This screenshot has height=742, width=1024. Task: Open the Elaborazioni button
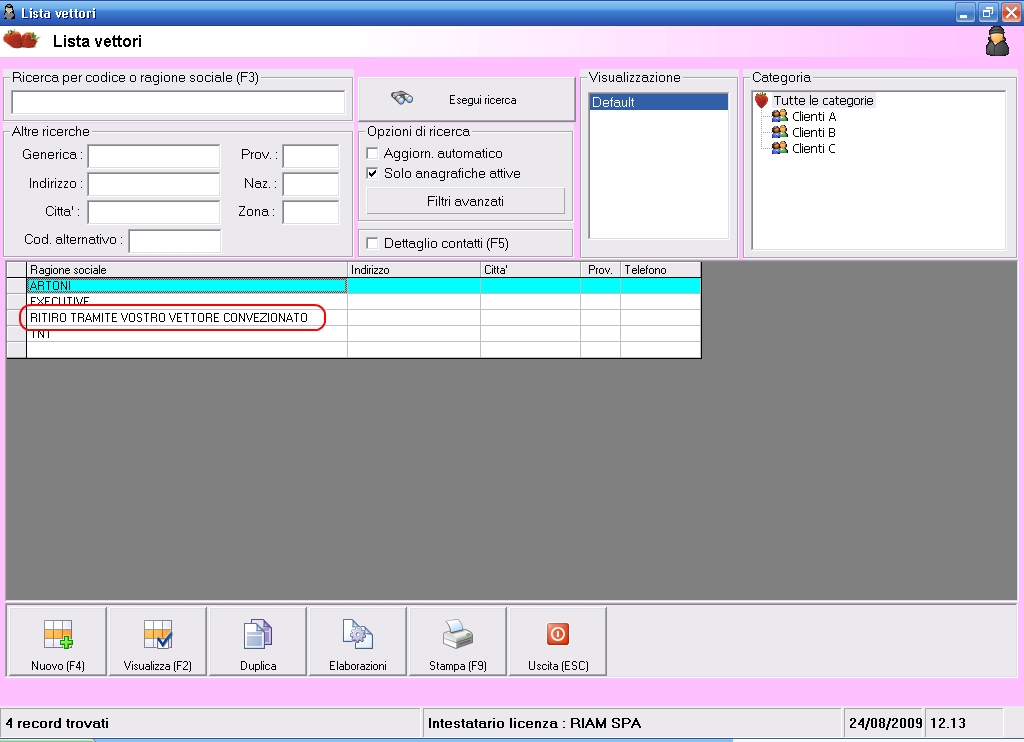(358, 641)
